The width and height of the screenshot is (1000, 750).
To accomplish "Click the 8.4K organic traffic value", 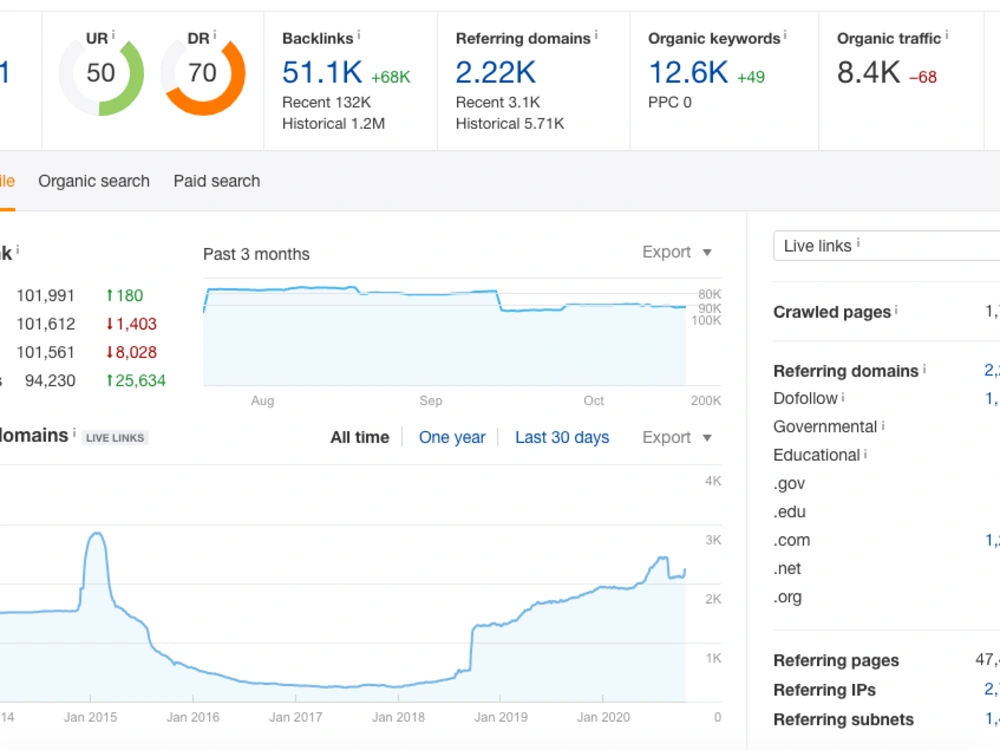I will [x=869, y=72].
